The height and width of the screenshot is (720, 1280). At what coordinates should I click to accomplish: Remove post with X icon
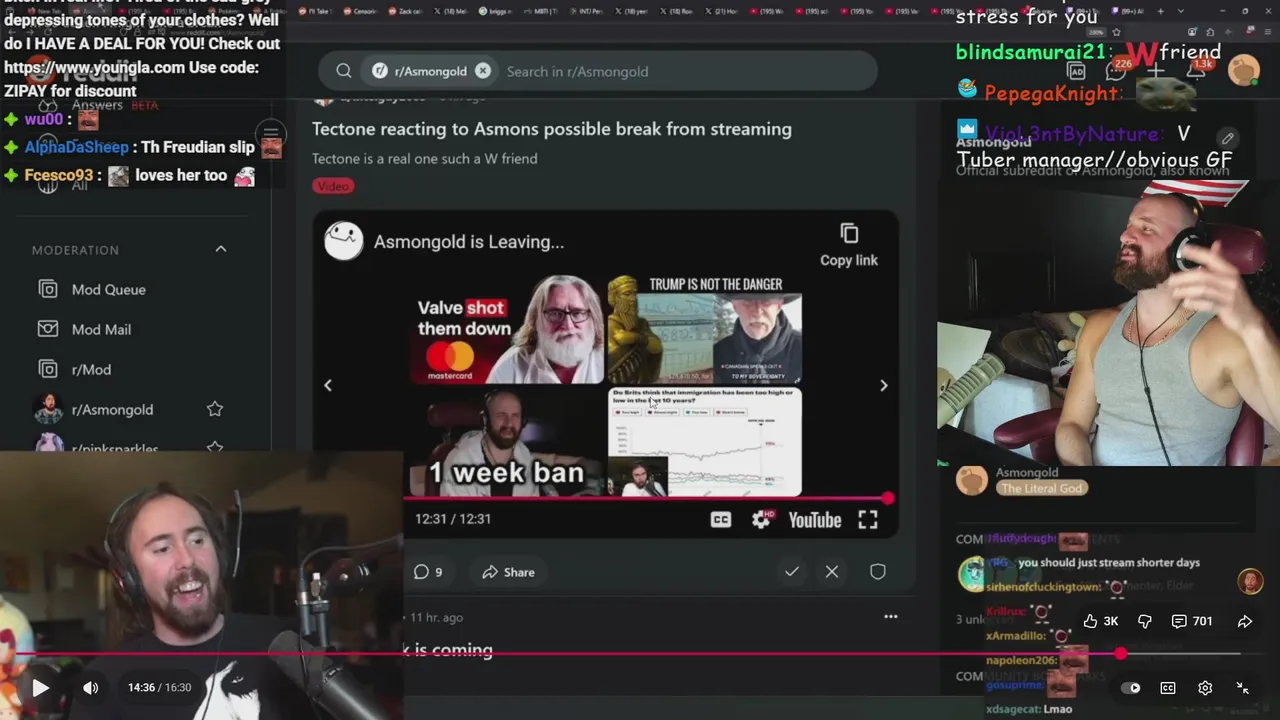point(832,572)
